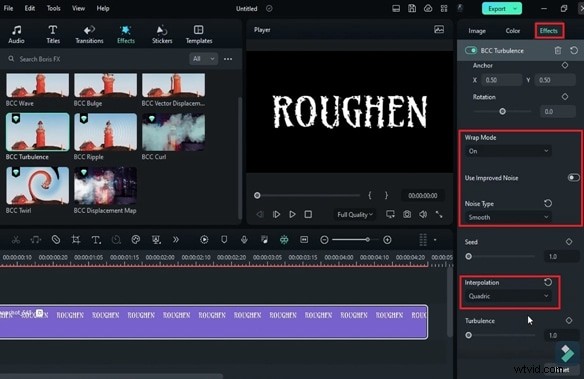584x379 pixels.
Task: Adjust the Seed slider handle
Action: click(x=469, y=257)
